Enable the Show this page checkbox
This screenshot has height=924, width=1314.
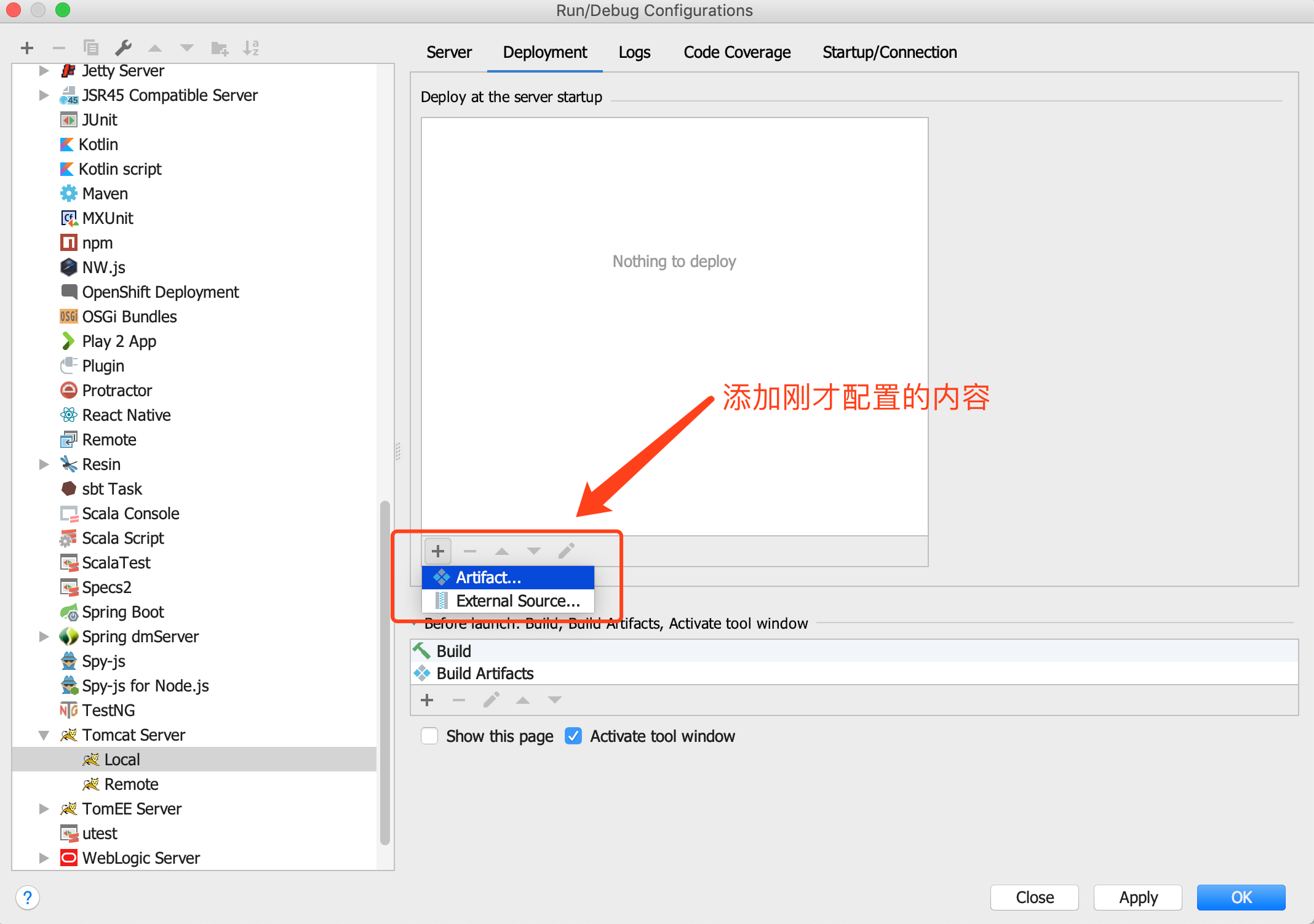(x=429, y=736)
